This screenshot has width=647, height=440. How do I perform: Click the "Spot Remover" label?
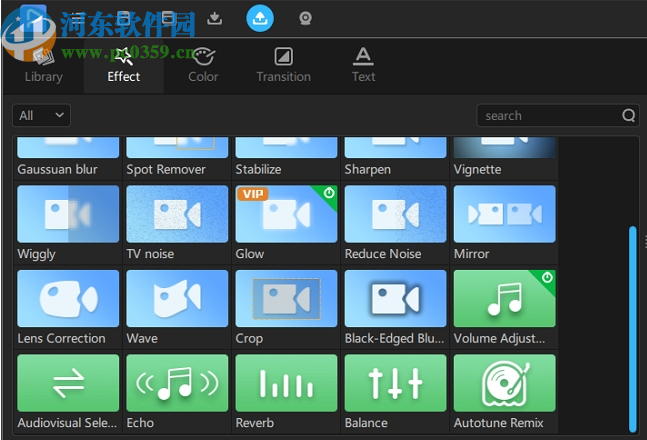click(166, 169)
